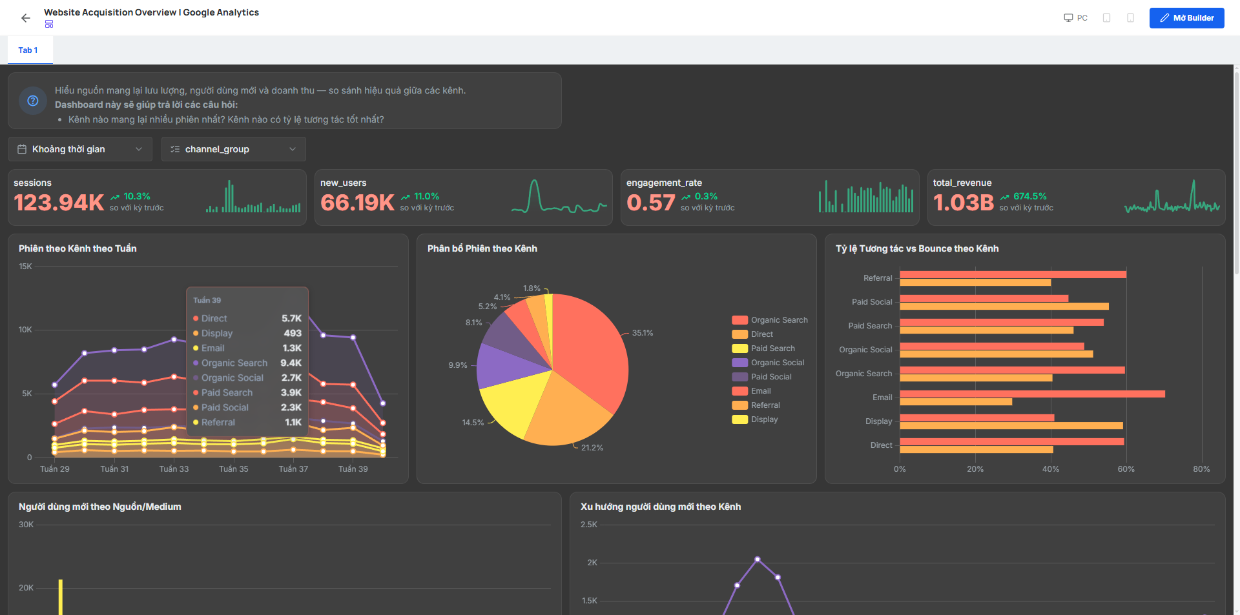Expand the channel_group filter dropdown
Image resolution: width=1240 pixels, height=615 pixels.
tap(233, 149)
